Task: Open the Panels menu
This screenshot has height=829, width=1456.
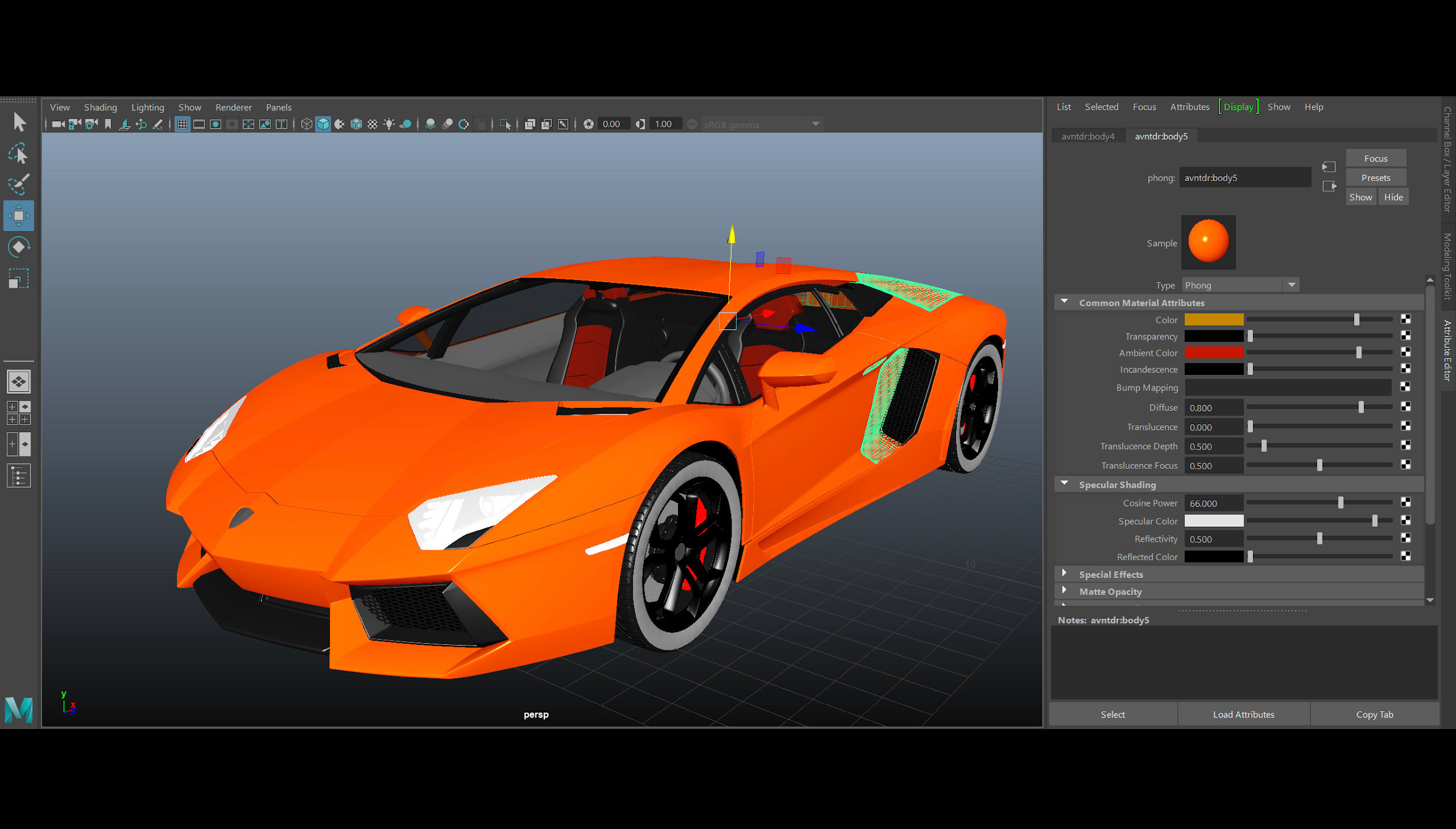Action: (x=279, y=107)
